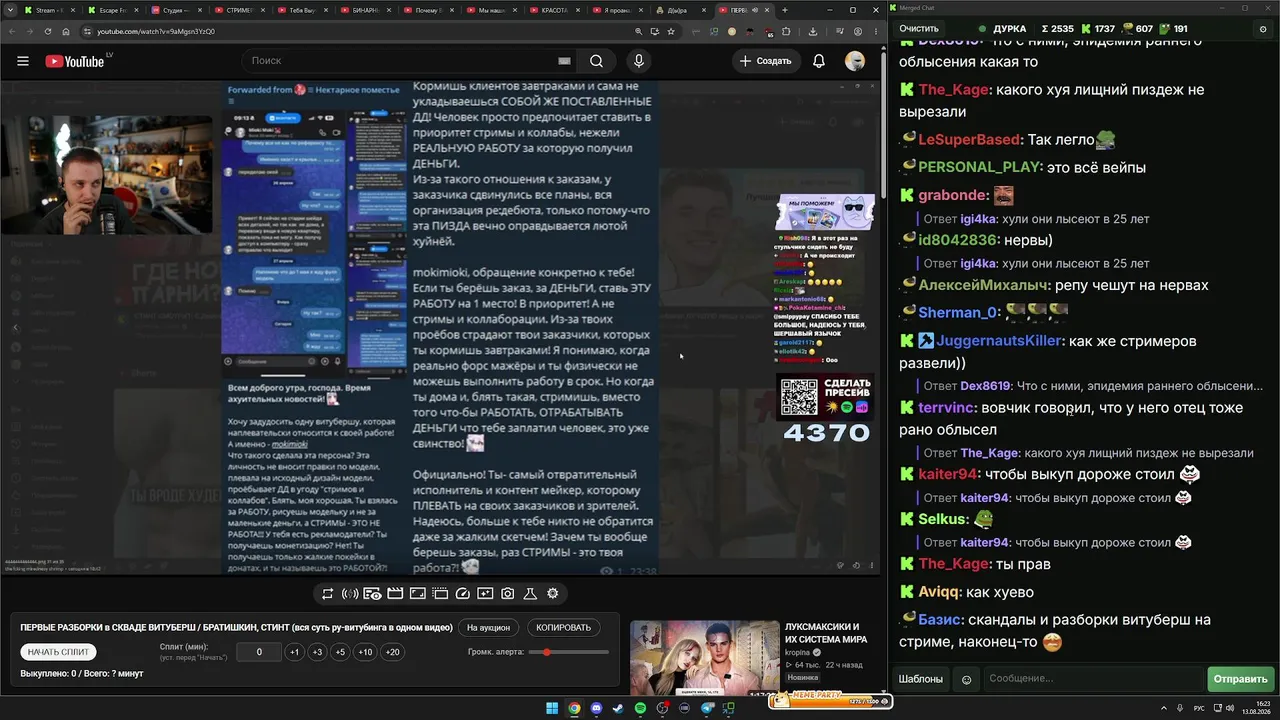Open the 'ЛУКСМАКСИКИ' video thumbnail
The height and width of the screenshot is (720, 1280).
point(704,657)
